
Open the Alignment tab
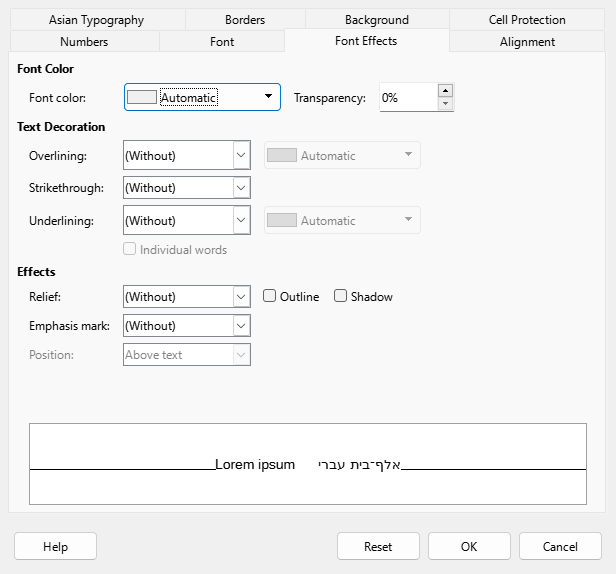click(527, 42)
